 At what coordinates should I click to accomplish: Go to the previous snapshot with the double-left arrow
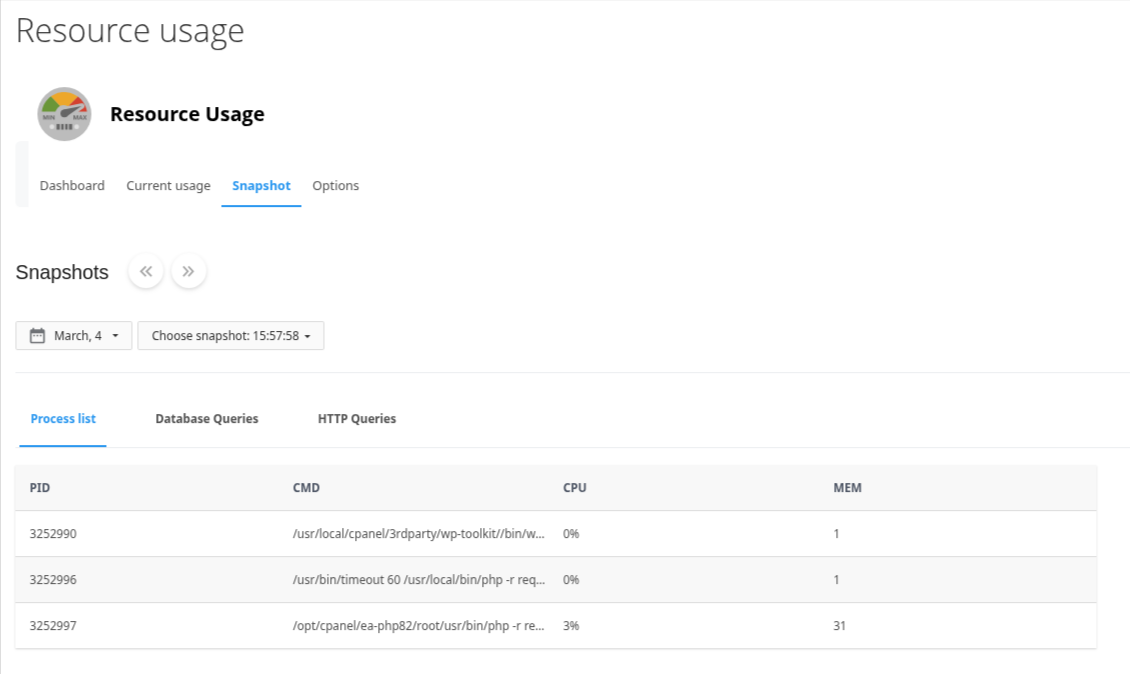(146, 271)
